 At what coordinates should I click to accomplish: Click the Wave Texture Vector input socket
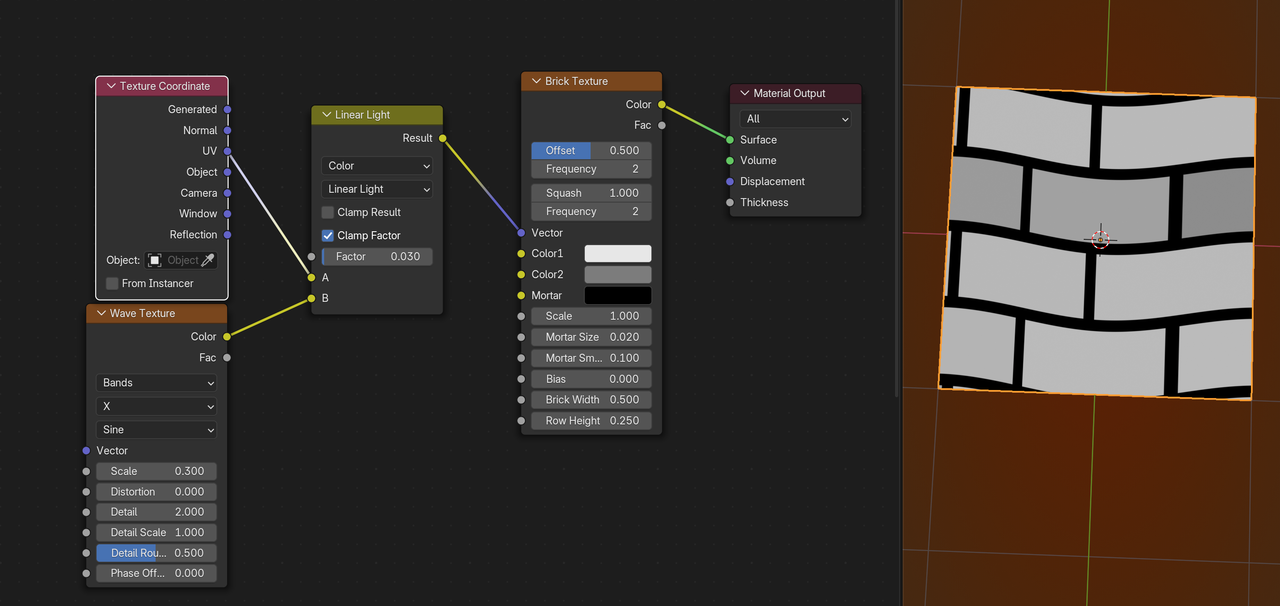pos(86,451)
